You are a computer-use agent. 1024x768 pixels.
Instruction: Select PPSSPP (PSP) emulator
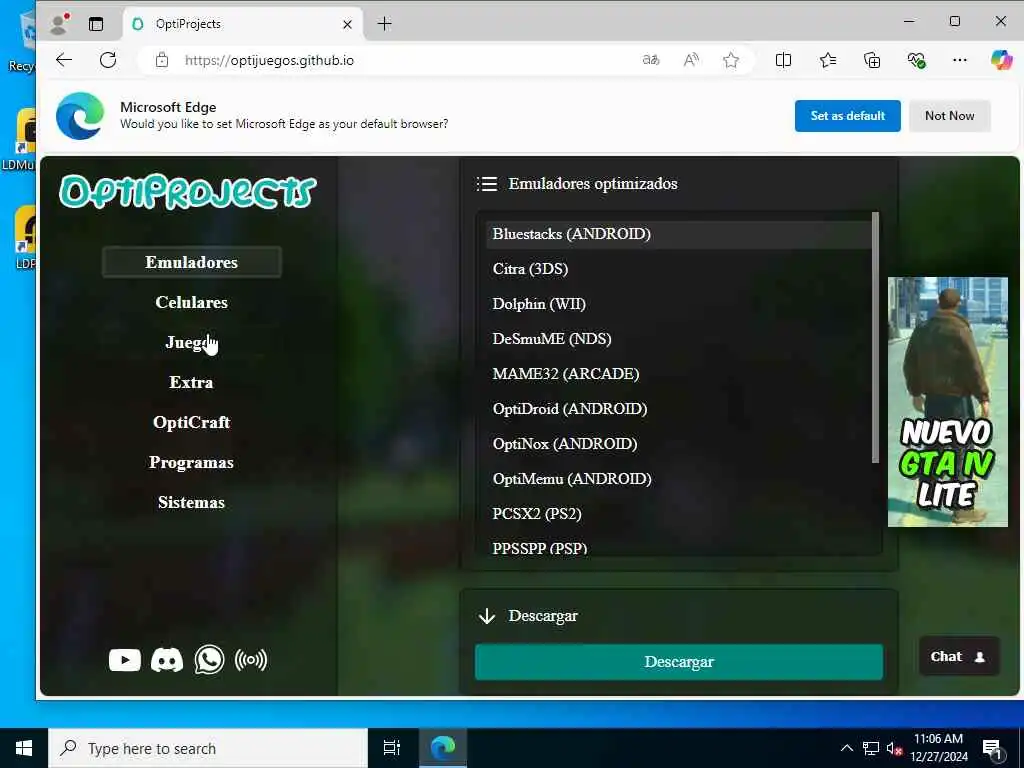point(678,547)
